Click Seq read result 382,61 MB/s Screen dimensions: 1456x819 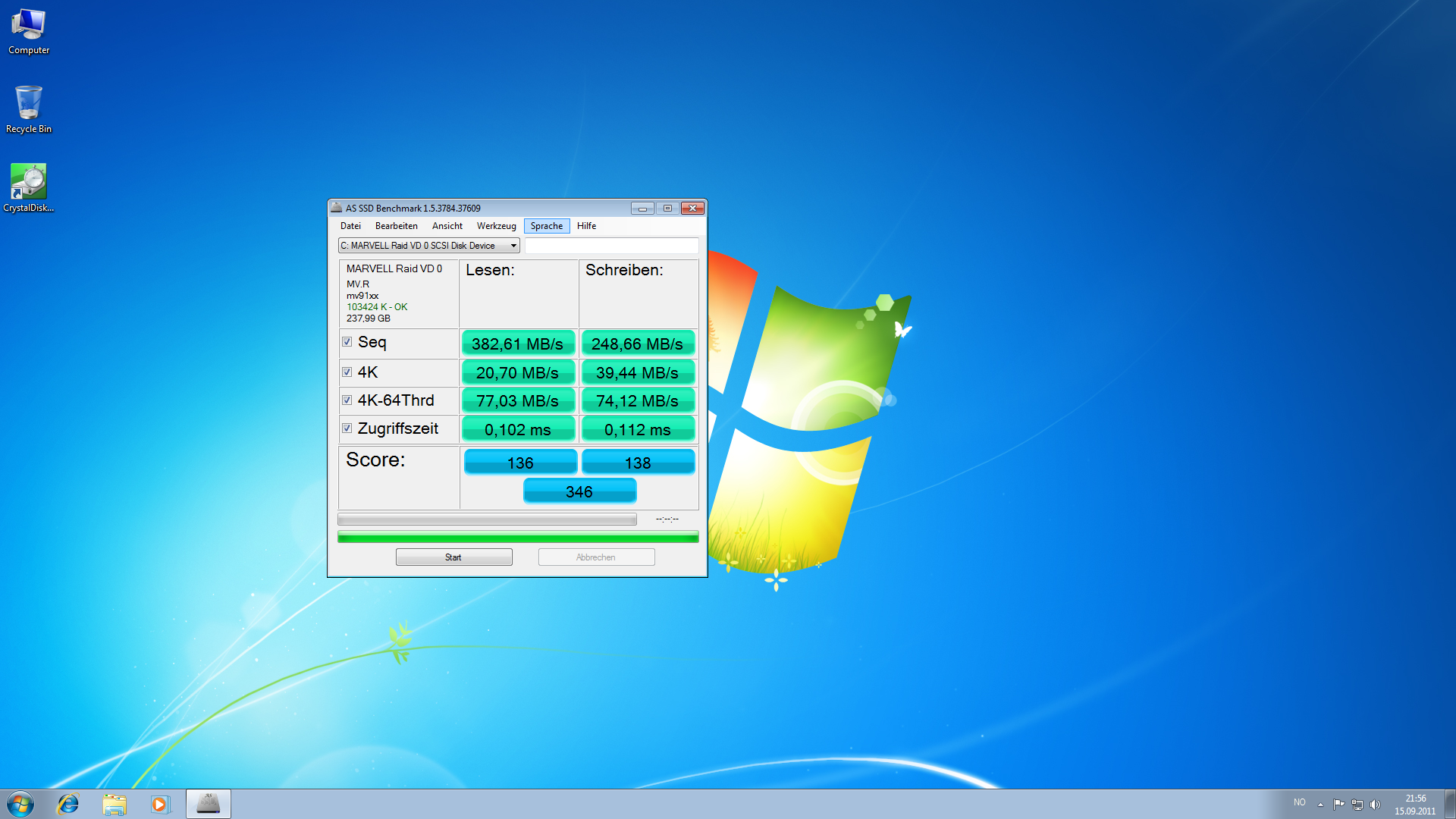(x=518, y=344)
